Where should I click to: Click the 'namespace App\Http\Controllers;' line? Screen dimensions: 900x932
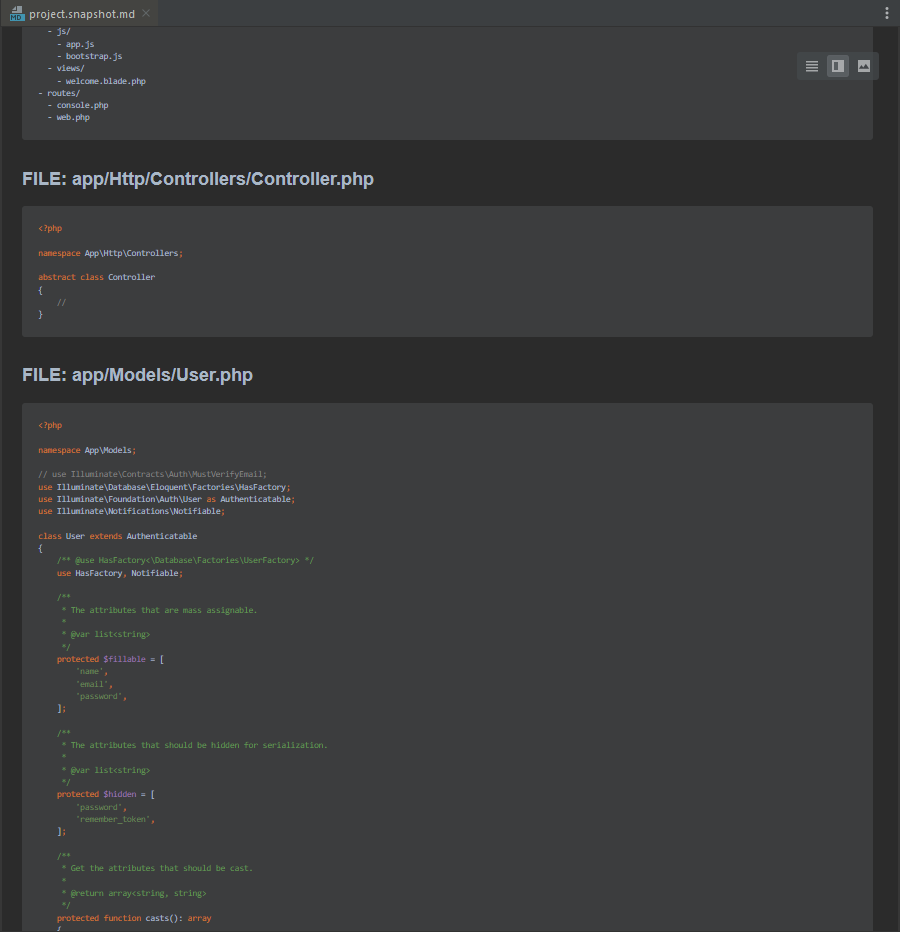click(112, 252)
